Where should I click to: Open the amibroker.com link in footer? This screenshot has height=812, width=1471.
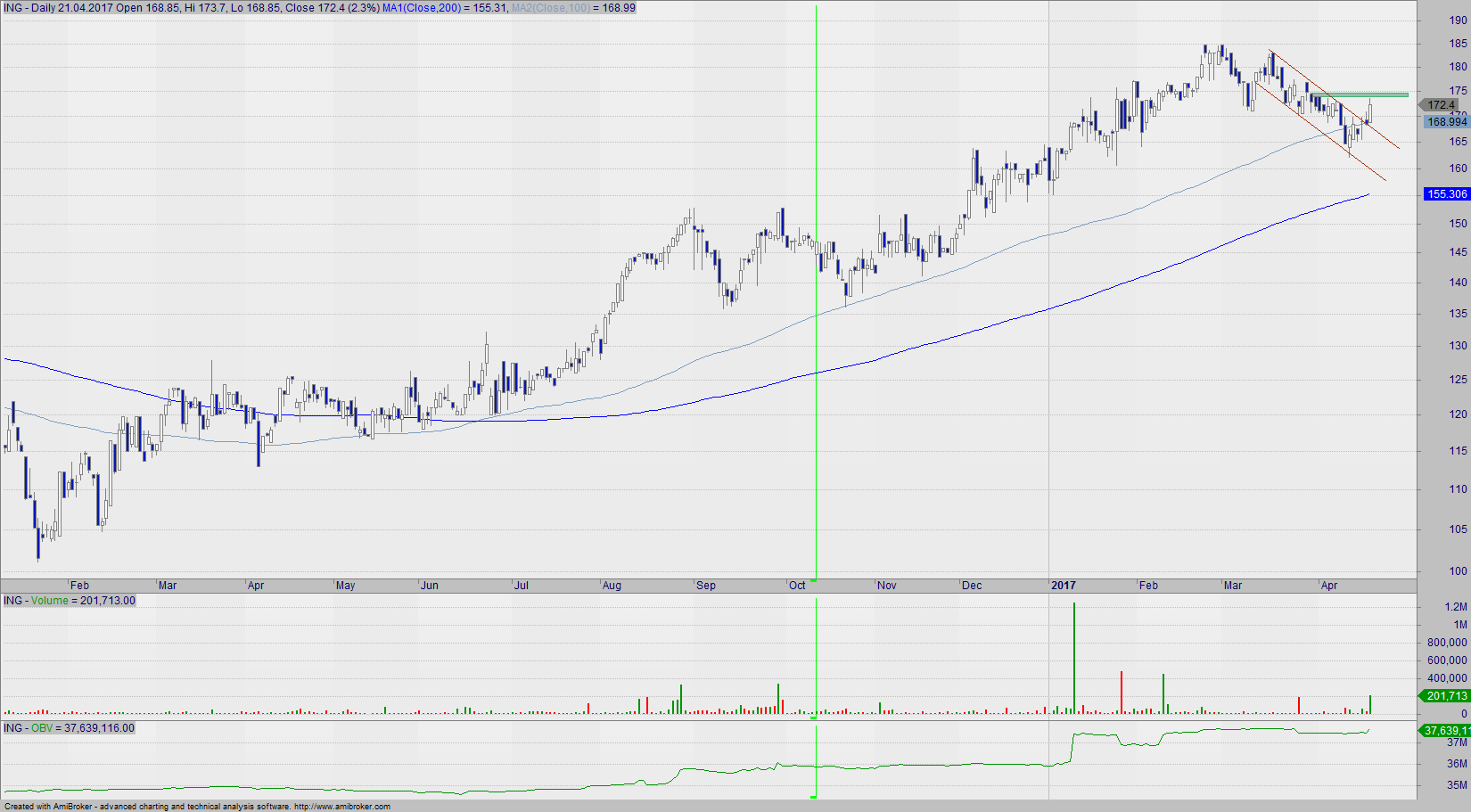pos(341,807)
